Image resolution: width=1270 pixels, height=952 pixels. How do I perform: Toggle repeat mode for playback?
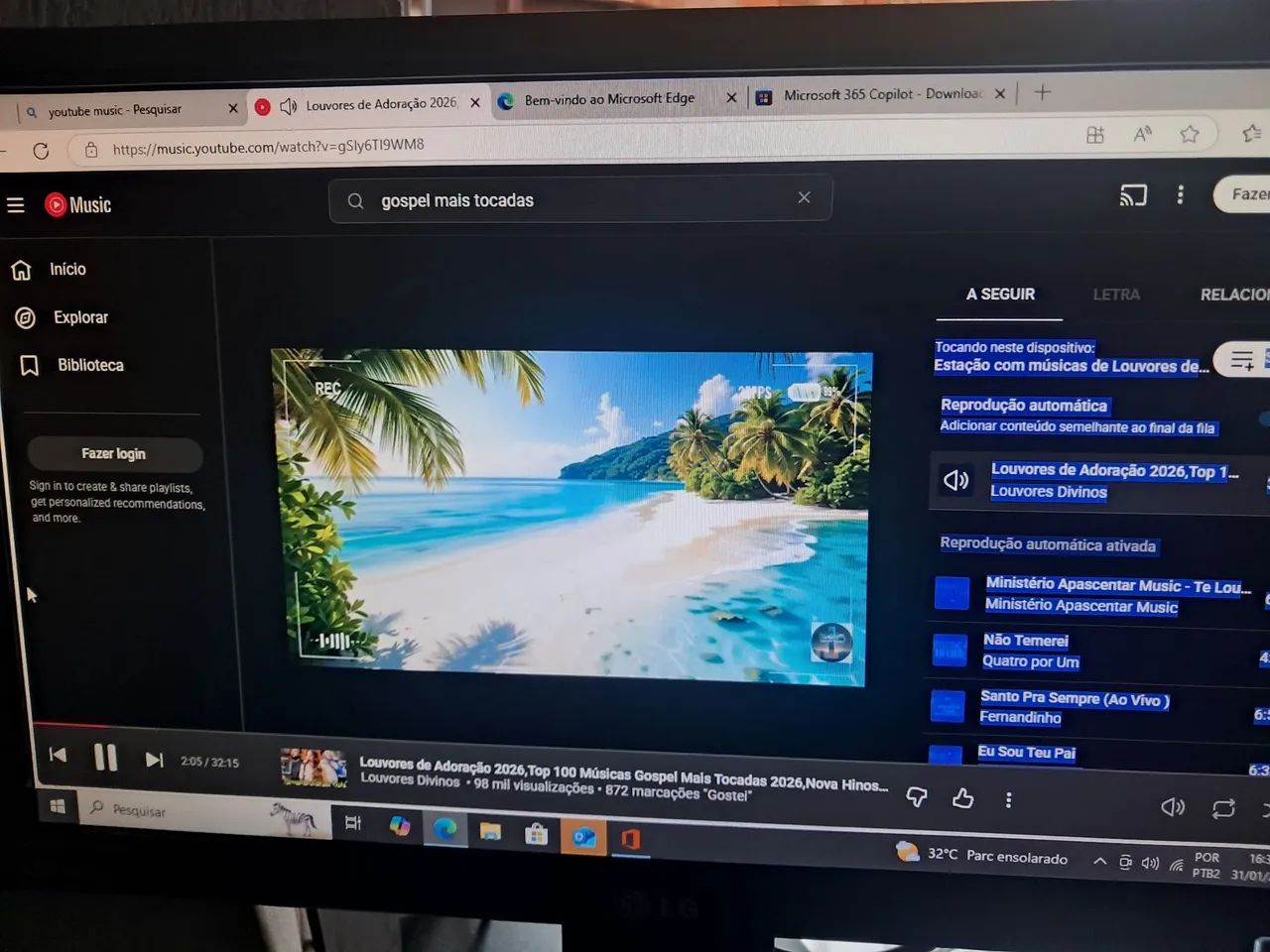1222,808
